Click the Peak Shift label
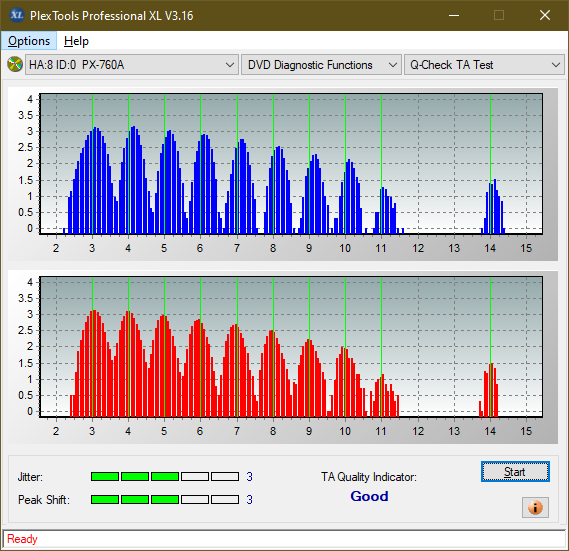Image resolution: width=569 pixels, height=551 pixels. click(x=44, y=500)
